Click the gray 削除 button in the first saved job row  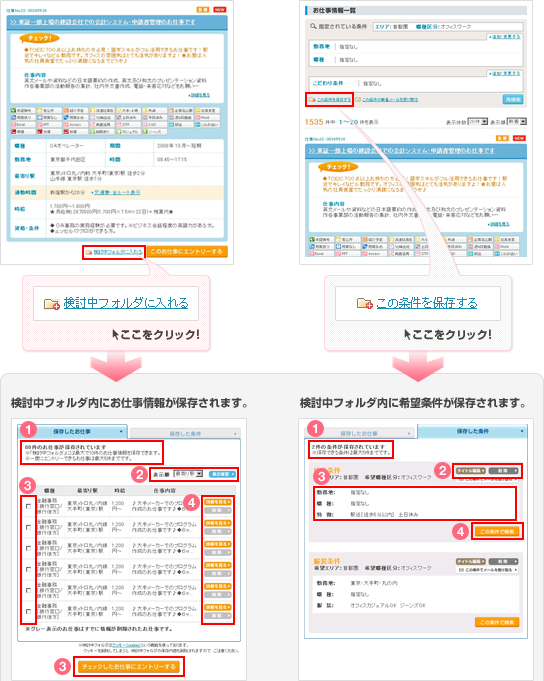(218, 510)
